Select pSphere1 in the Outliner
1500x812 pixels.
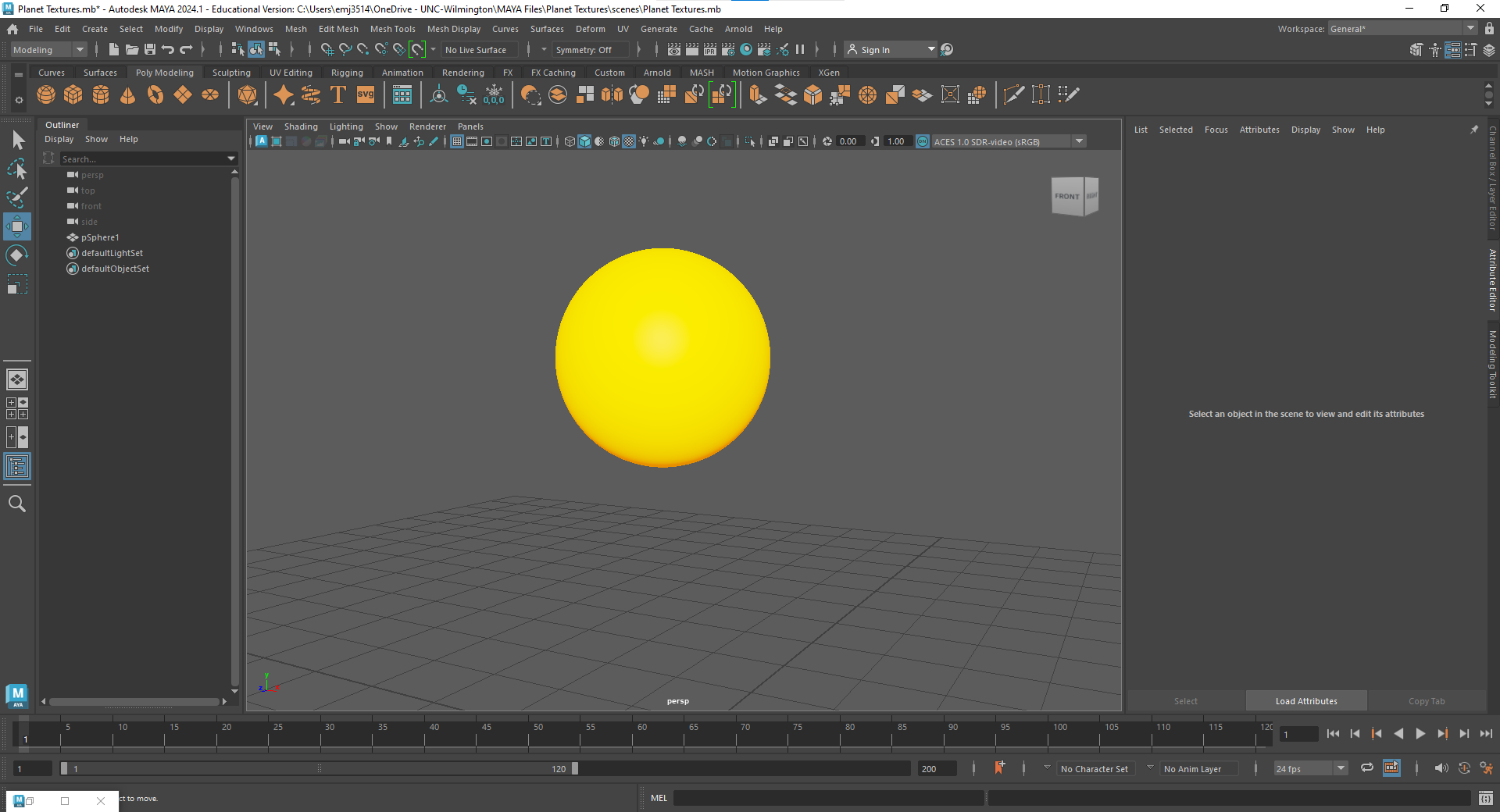coord(101,237)
